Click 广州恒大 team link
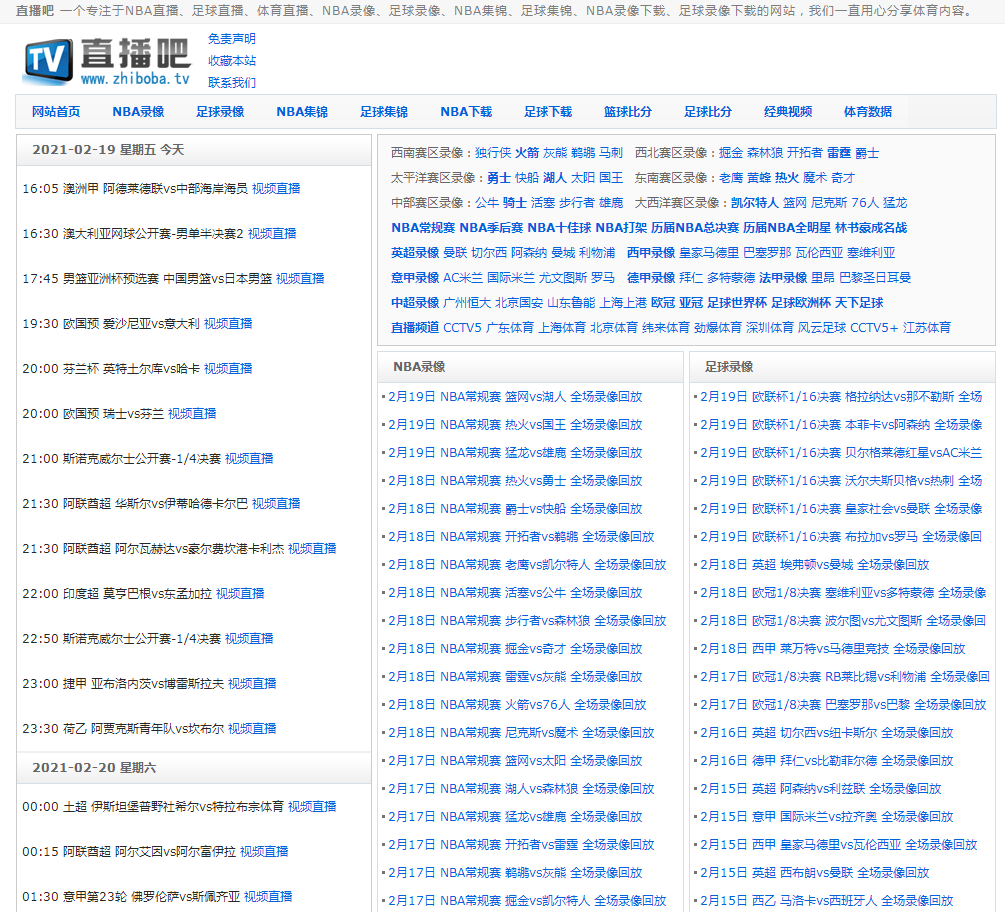This screenshot has width=1005, height=912. click(x=467, y=303)
